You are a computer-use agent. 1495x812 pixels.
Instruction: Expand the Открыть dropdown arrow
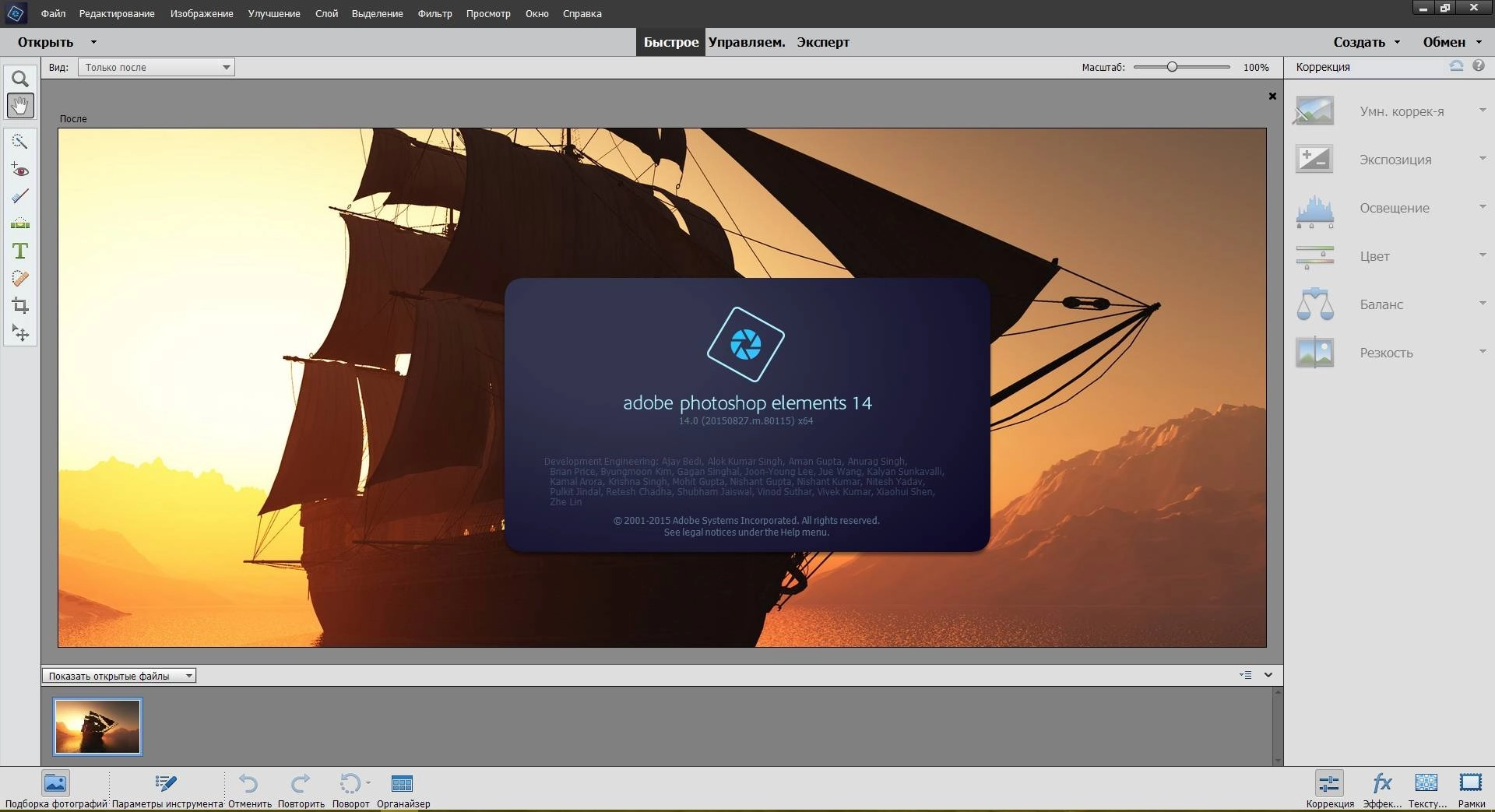(93, 42)
